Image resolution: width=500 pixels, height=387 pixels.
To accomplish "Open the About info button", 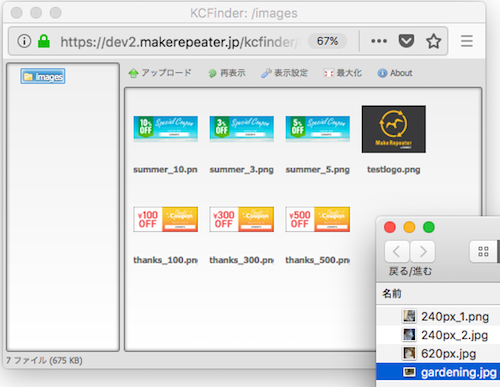I will 395,73.
